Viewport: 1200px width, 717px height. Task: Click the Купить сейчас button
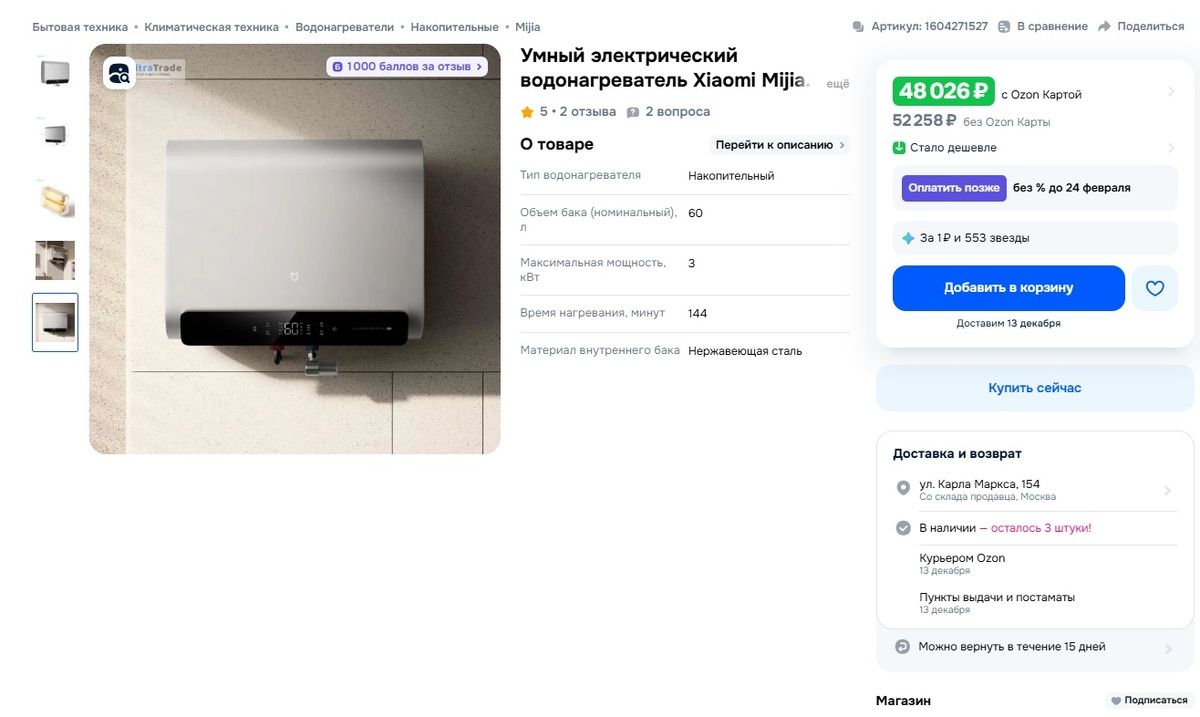click(1035, 388)
